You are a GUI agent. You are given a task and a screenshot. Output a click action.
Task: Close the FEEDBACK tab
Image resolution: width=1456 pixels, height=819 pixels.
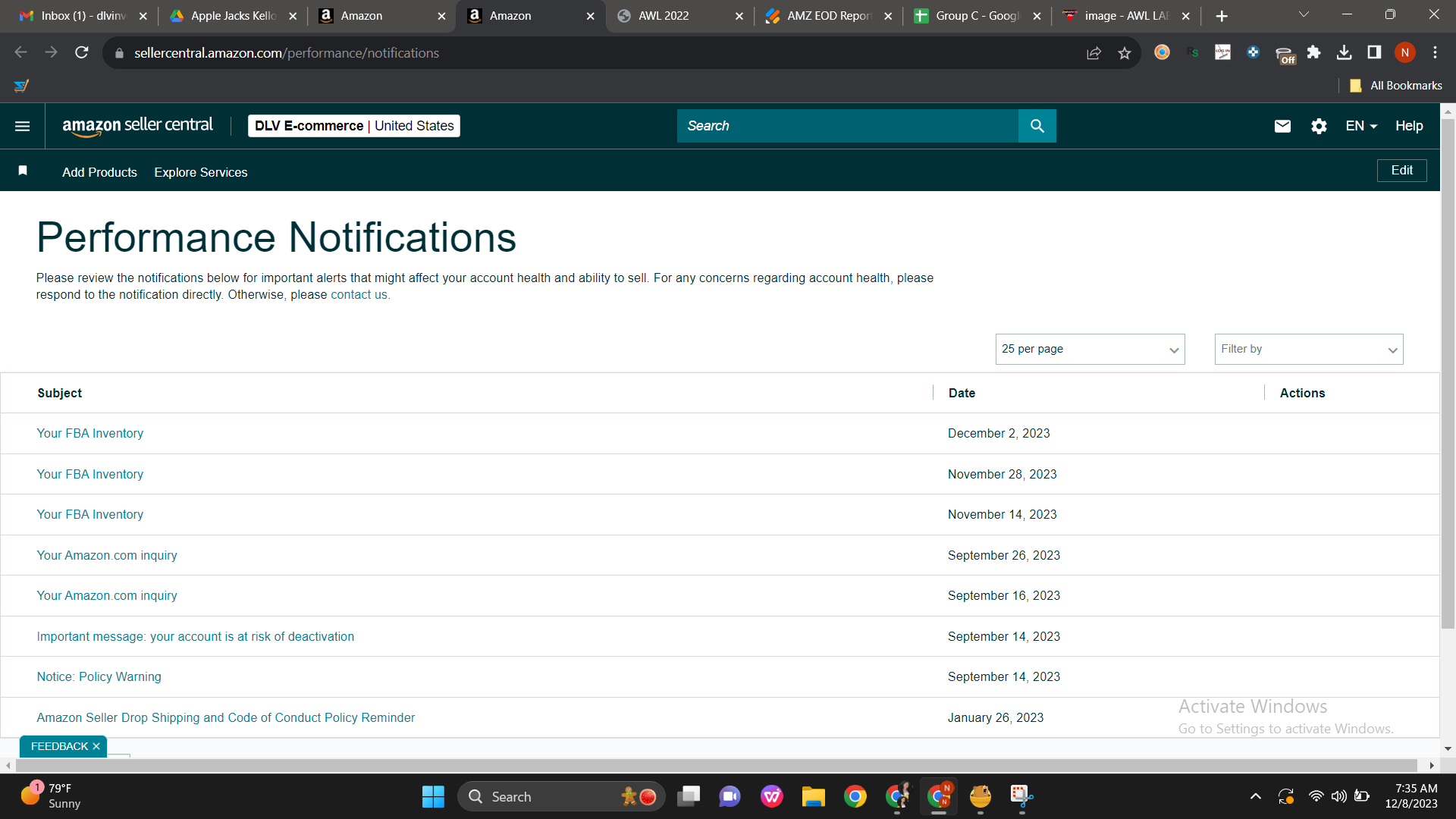point(96,746)
